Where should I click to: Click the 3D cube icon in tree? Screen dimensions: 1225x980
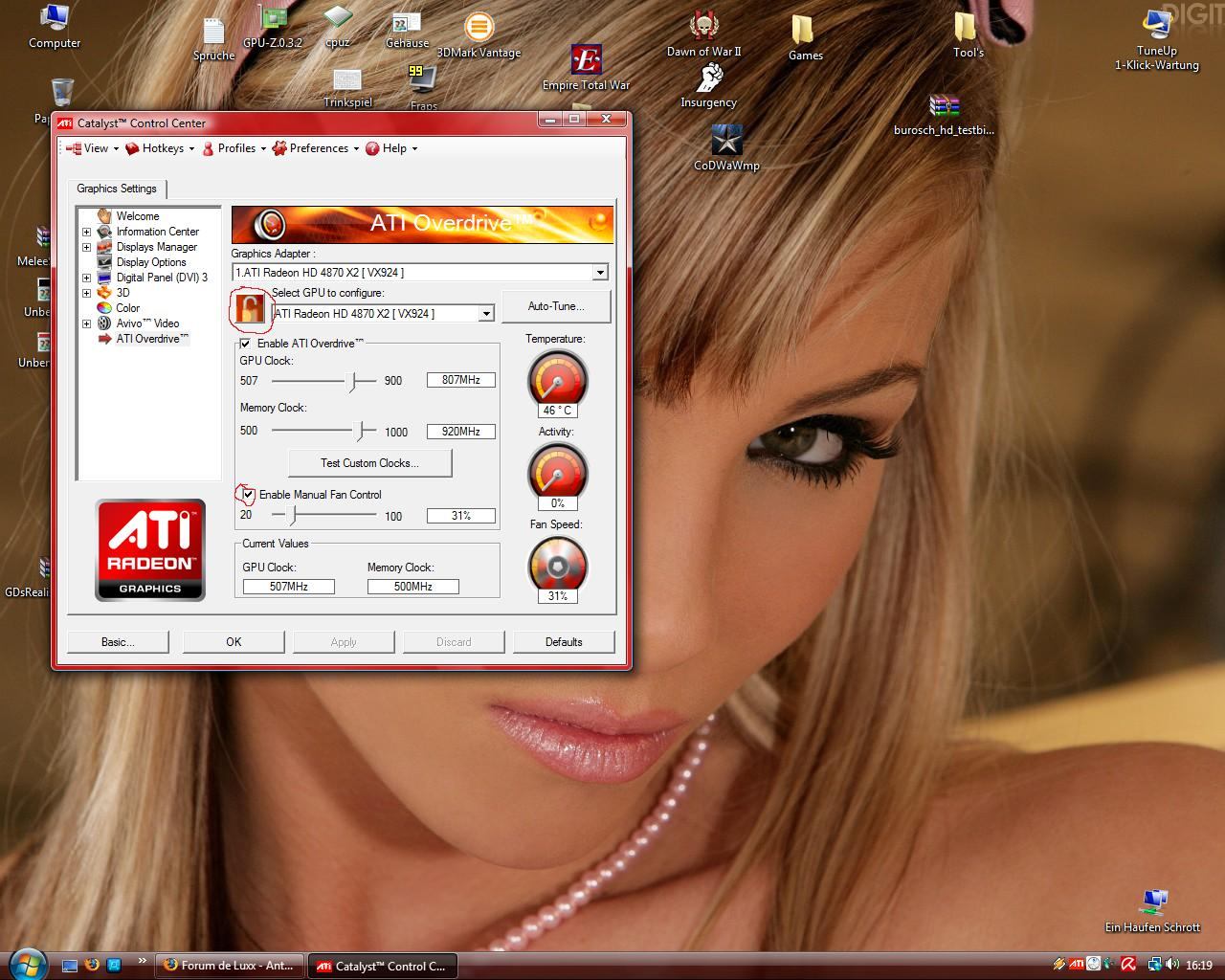coord(104,293)
